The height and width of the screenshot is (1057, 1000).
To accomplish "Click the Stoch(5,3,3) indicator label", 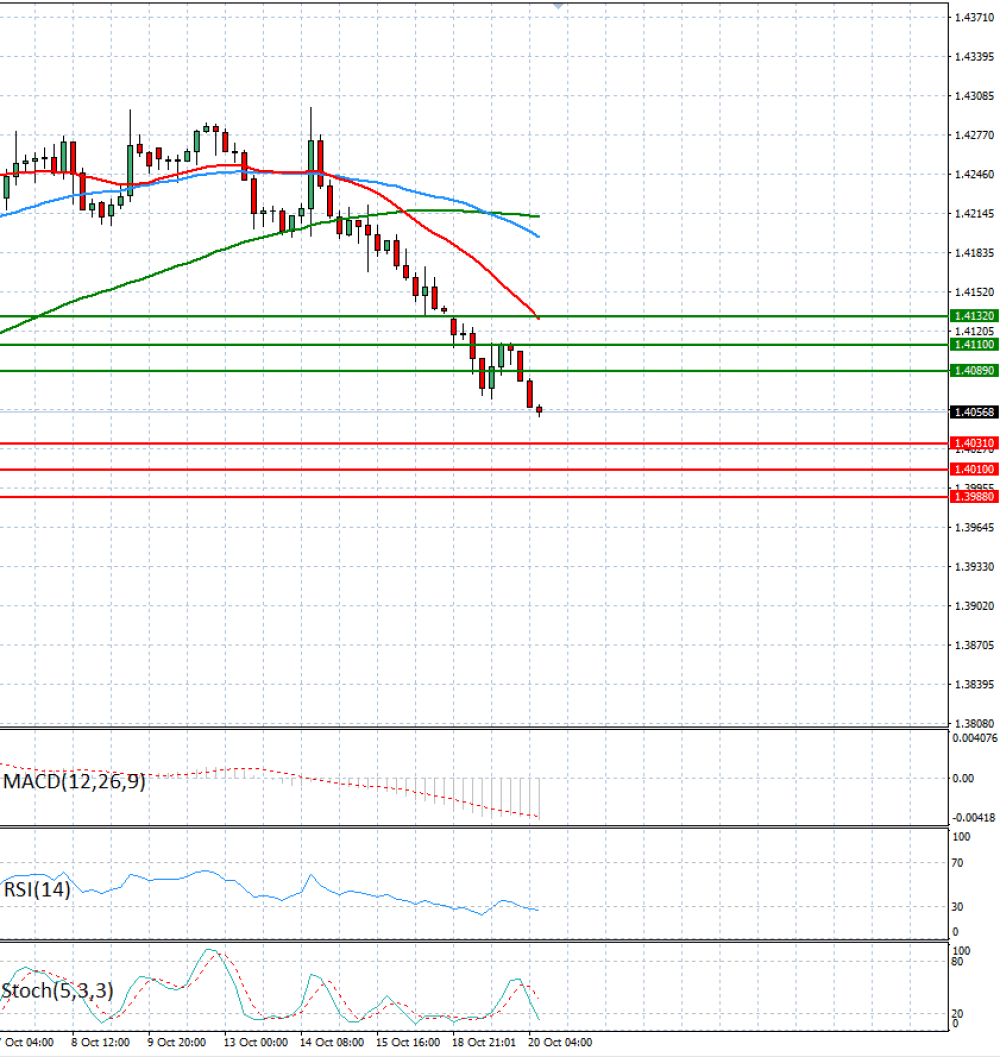I will (57, 991).
